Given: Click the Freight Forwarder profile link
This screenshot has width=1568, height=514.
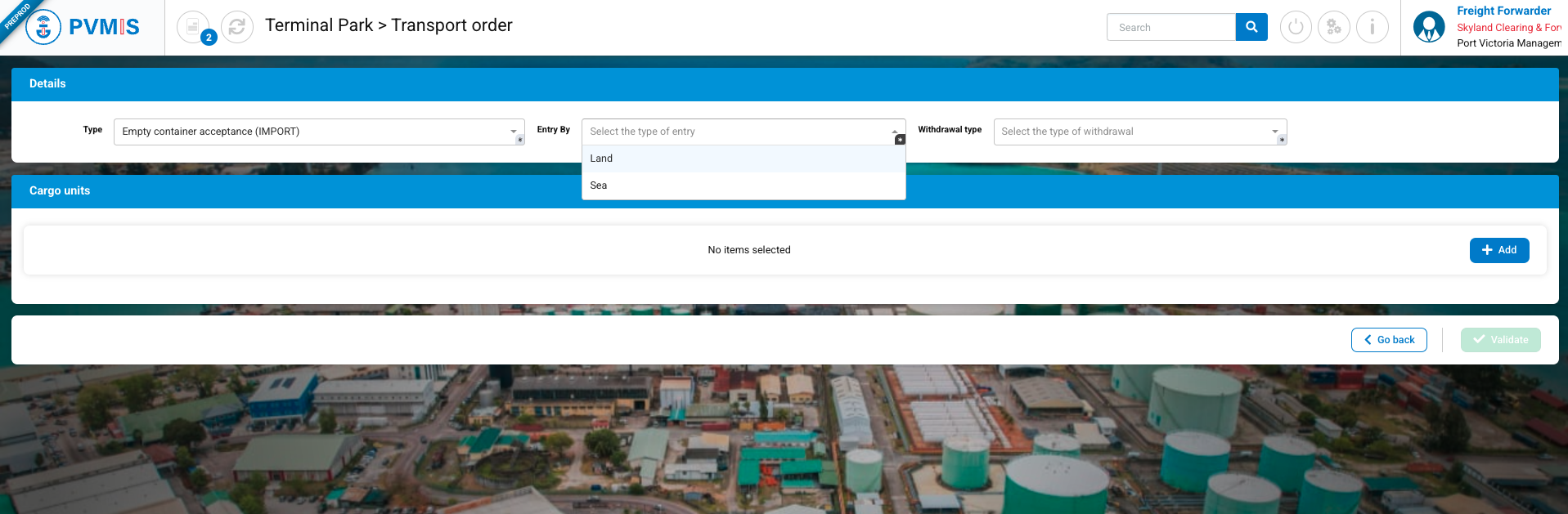Looking at the screenshot, I should (x=1503, y=11).
